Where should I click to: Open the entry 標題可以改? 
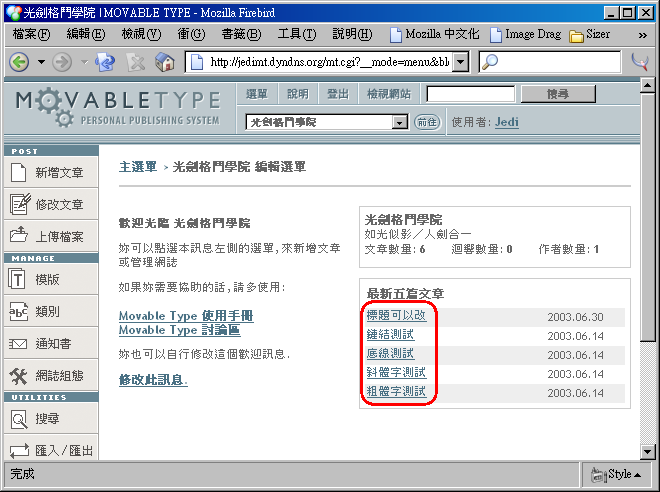pyautogui.click(x=397, y=315)
